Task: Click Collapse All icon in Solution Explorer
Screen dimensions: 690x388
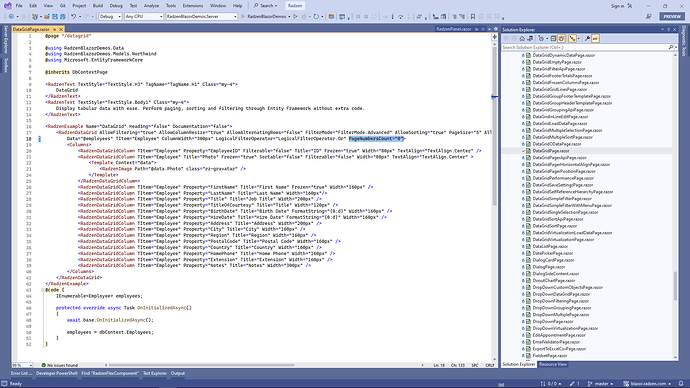Action: [553, 39]
